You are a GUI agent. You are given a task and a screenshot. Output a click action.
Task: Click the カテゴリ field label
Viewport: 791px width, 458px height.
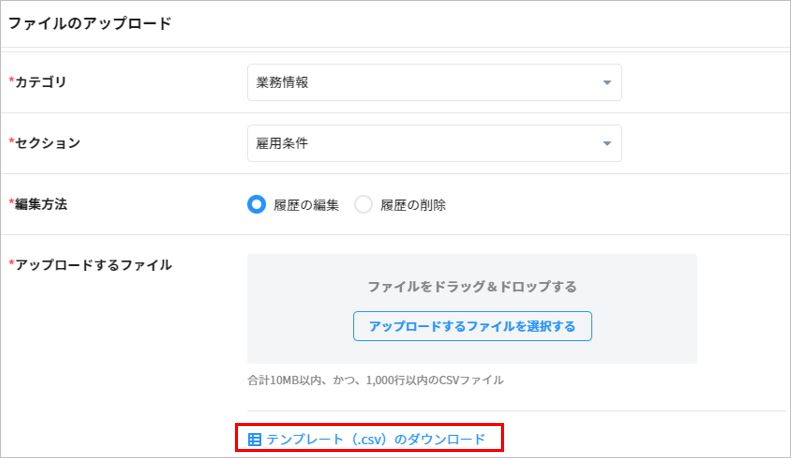pos(41,82)
